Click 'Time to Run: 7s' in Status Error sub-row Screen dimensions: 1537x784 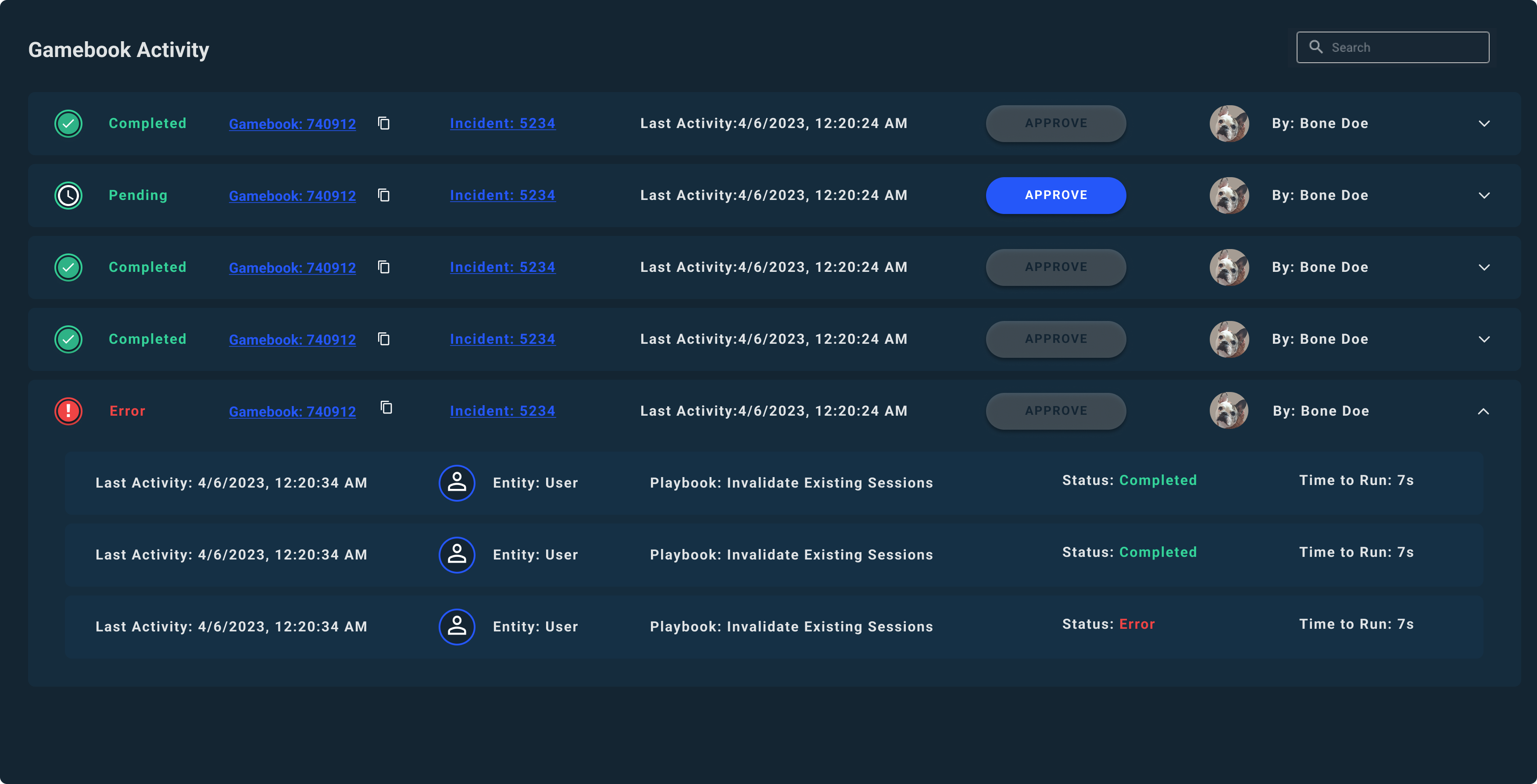pyautogui.click(x=1356, y=624)
